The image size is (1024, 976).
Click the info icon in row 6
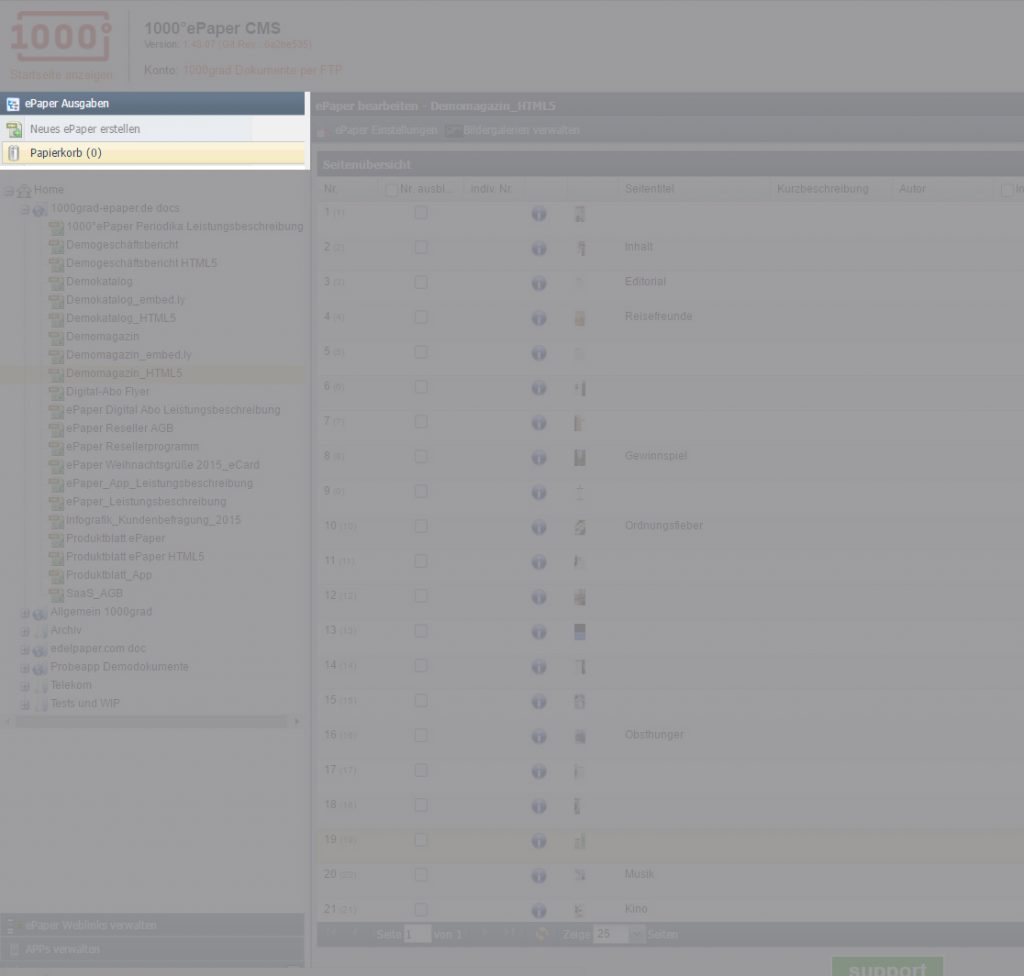pyautogui.click(x=539, y=388)
